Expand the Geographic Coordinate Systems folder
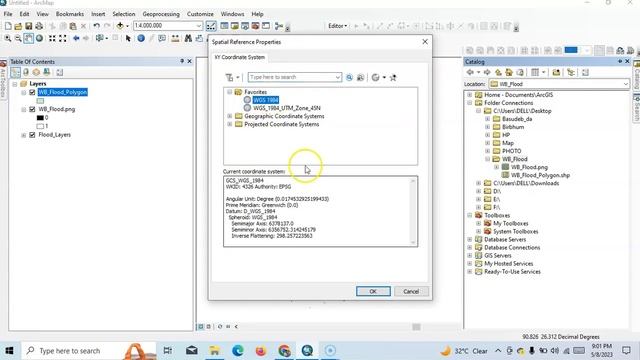 click(x=230, y=116)
